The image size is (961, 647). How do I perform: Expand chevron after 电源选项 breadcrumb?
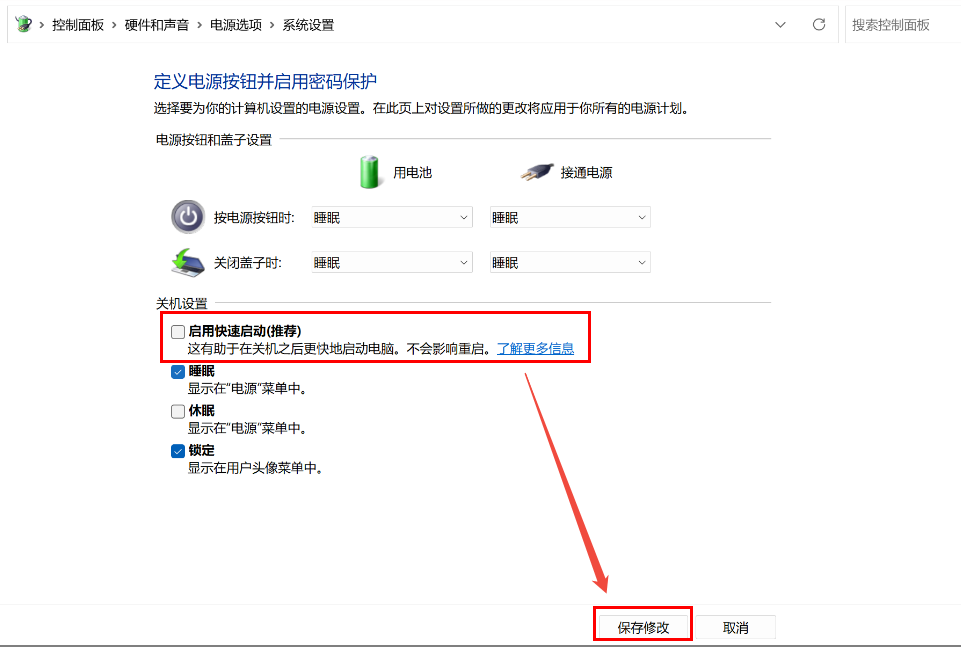click(272, 25)
